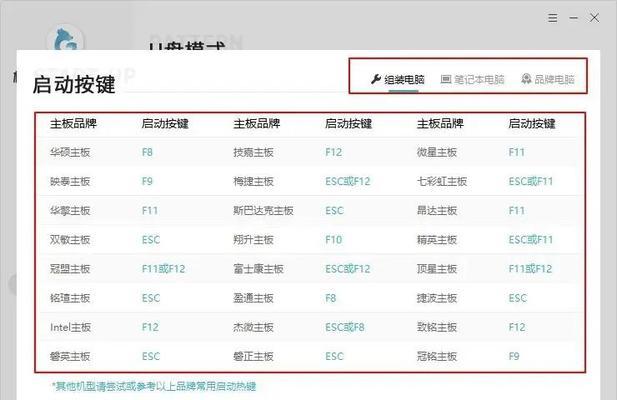Image resolution: width=617 pixels, height=400 pixels.
Task: Click the large 启动按键 dialog heading
Action: (x=74, y=85)
